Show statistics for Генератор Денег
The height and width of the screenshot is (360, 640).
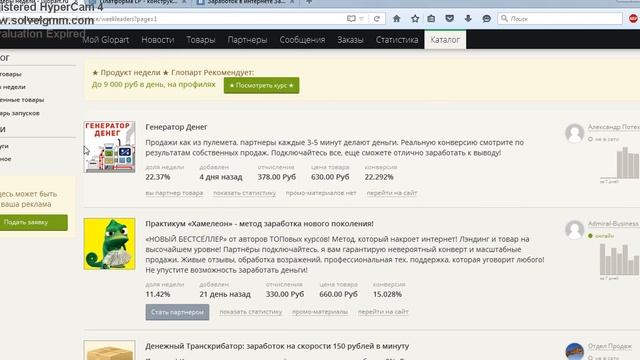[244, 193]
